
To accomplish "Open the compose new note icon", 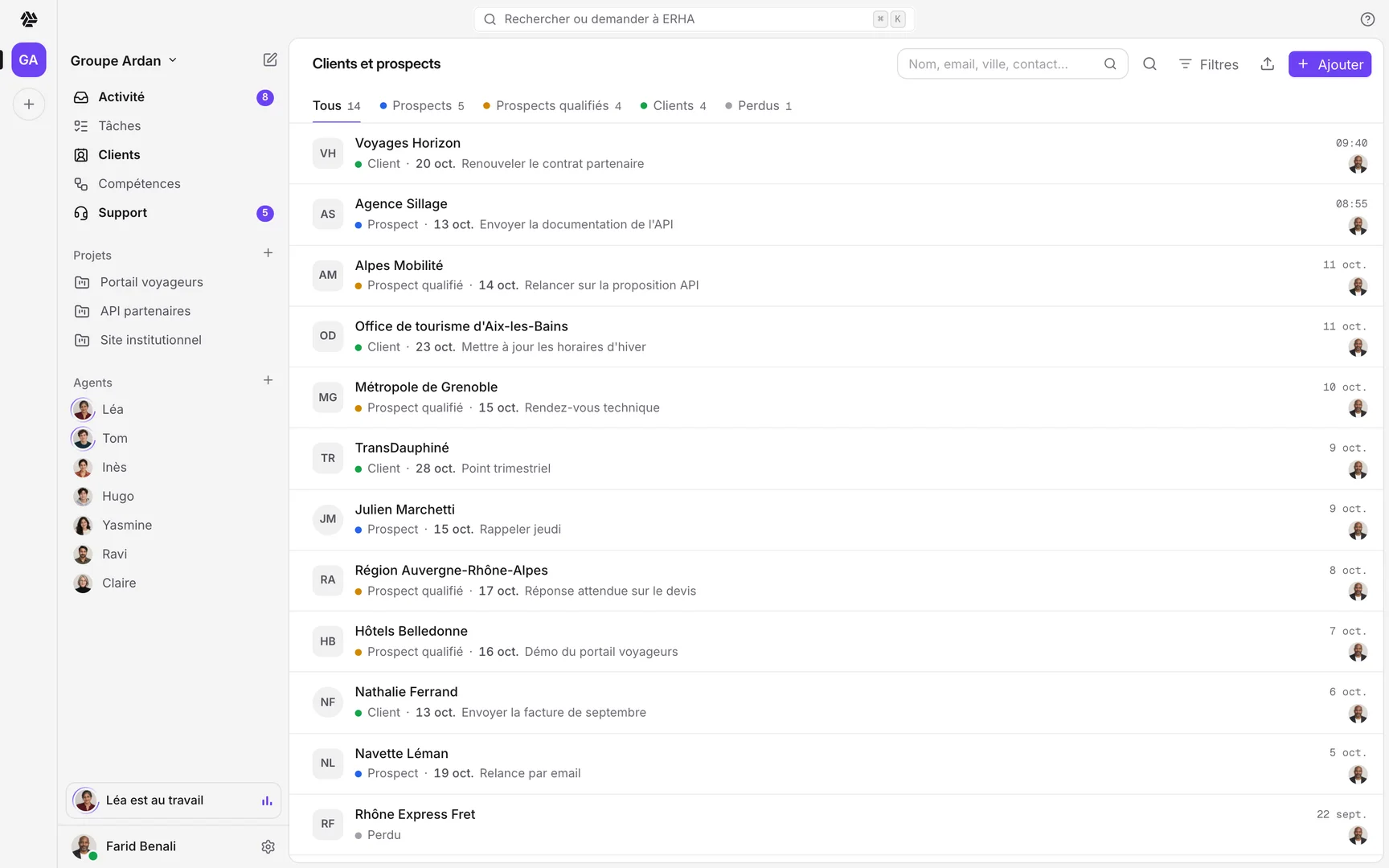I will (270, 60).
